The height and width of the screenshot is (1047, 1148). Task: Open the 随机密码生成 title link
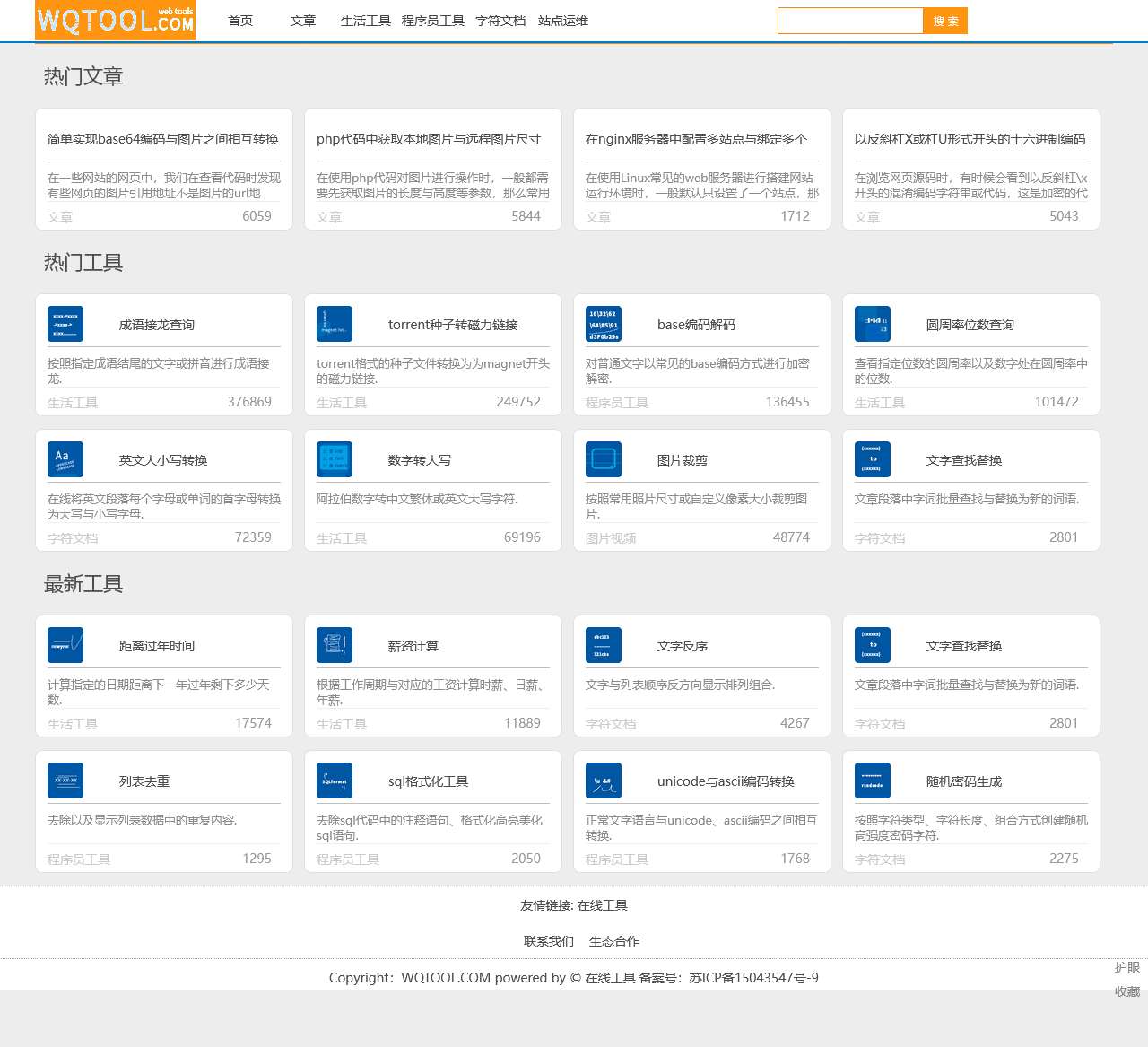pos(964,781)
